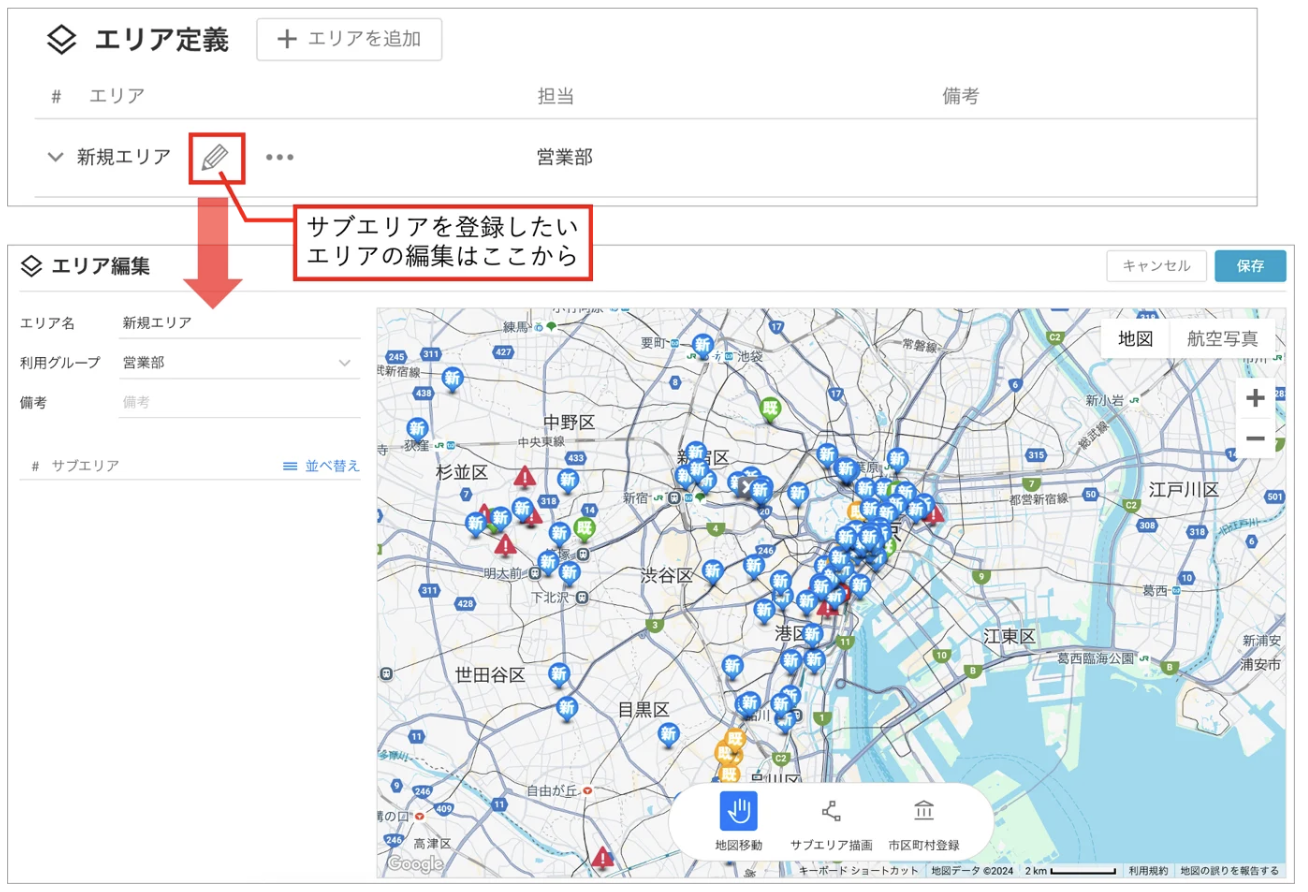
Task: Click the 江戸川区 label on the map
Action: point(1183,490)
